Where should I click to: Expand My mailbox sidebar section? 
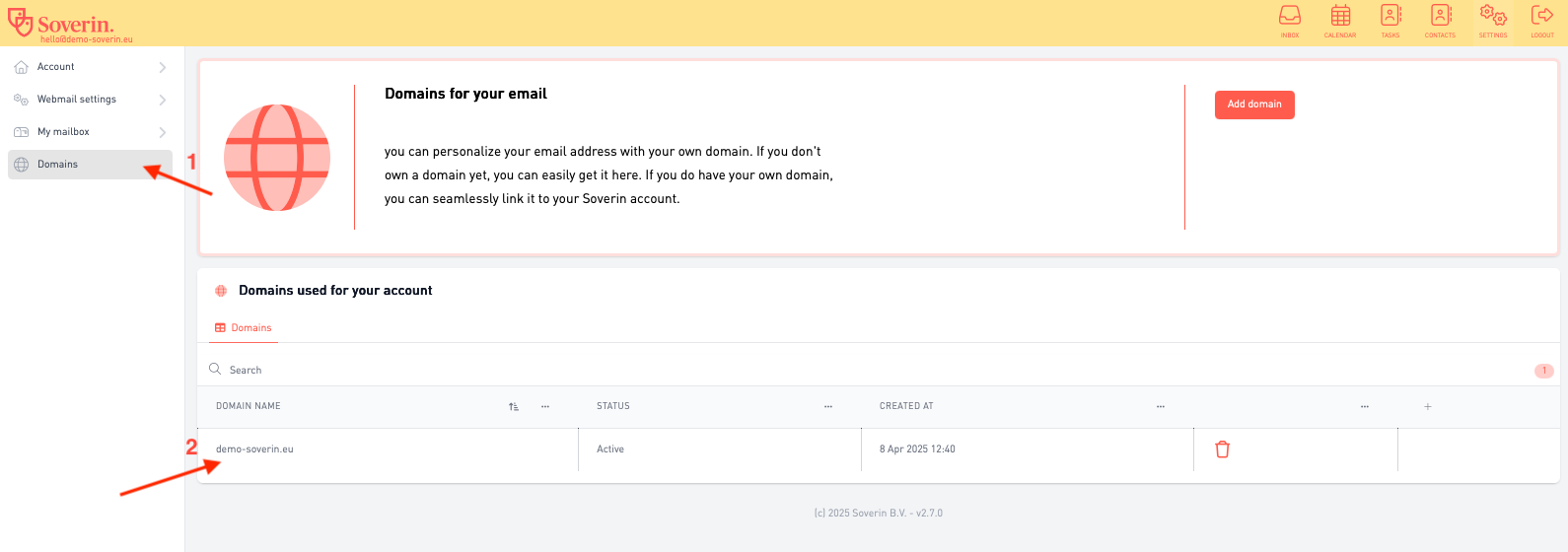pos(89,132)
